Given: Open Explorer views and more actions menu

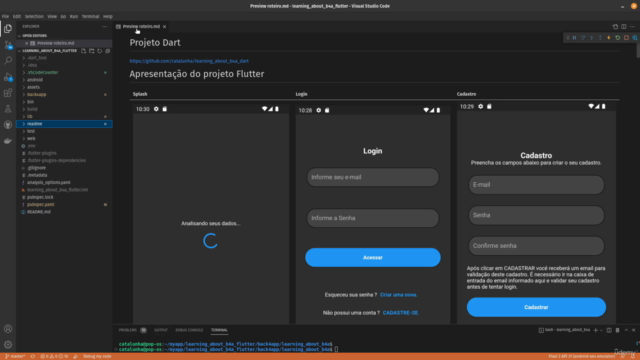Looking at the screenshot, I should pyautogui.click(x=104, y=27).
